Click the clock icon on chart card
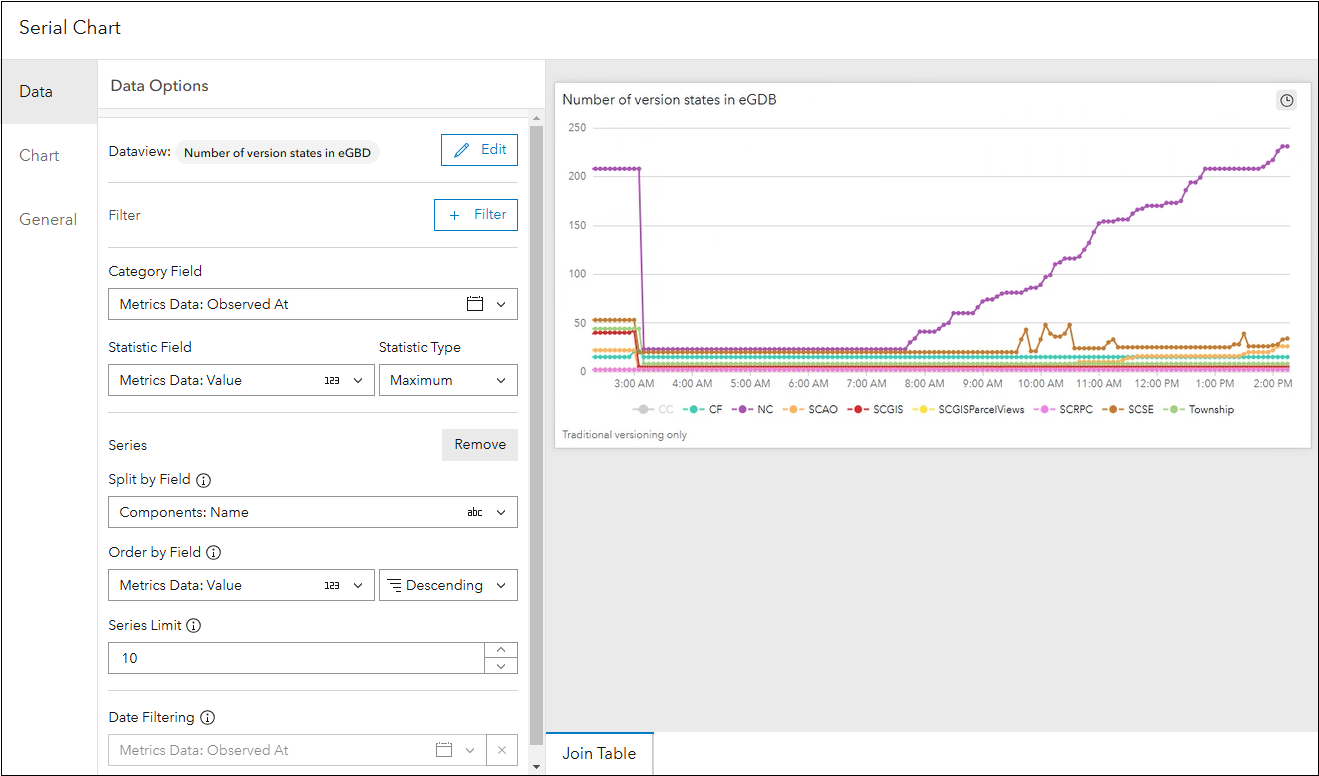The width and height of the screenshot is (1319, 776). tap(1287, 100)
